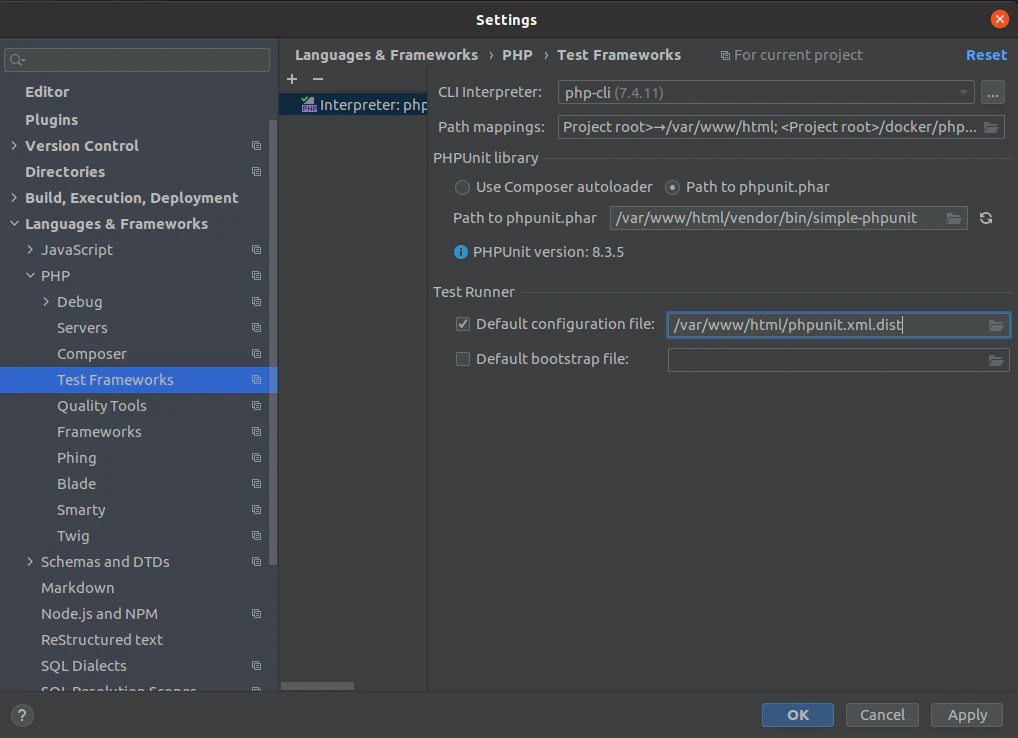Collapse Languages & Frameworks section
The height and width of the screenshot is (738, 1018).
click(x=14, y=224)
